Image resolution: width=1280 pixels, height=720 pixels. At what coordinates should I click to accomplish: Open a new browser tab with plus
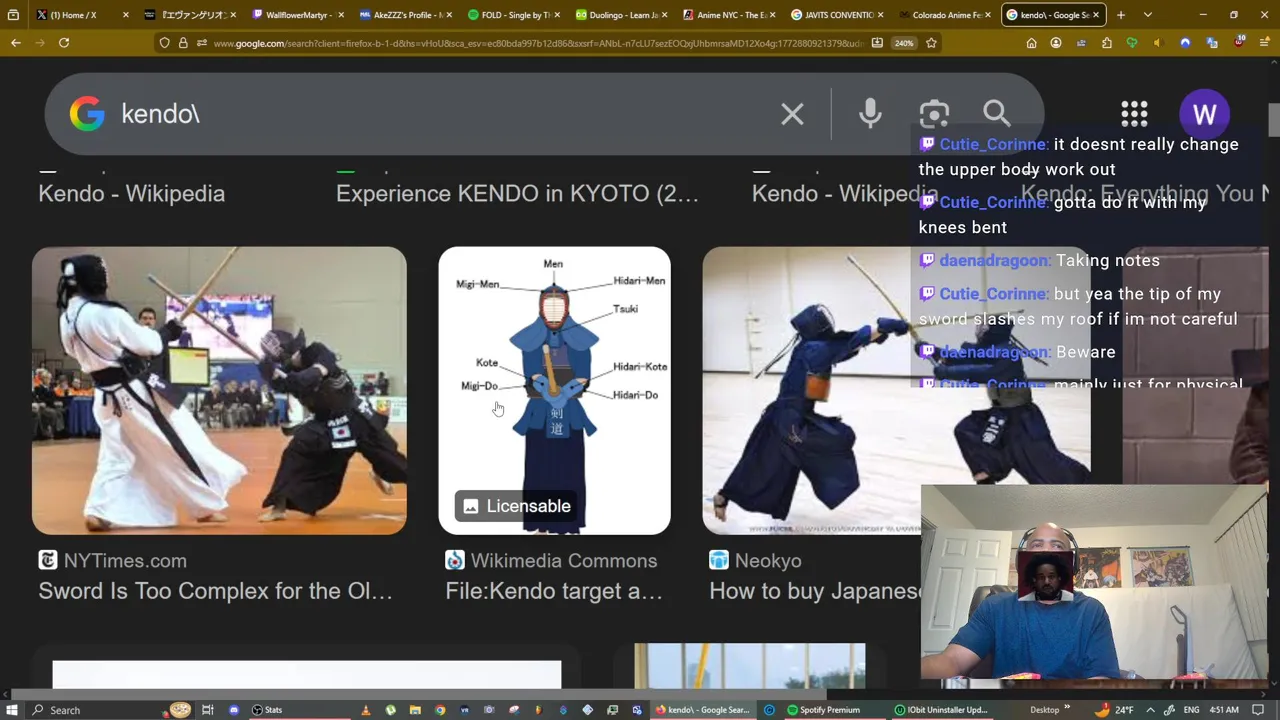point(1121,15)
